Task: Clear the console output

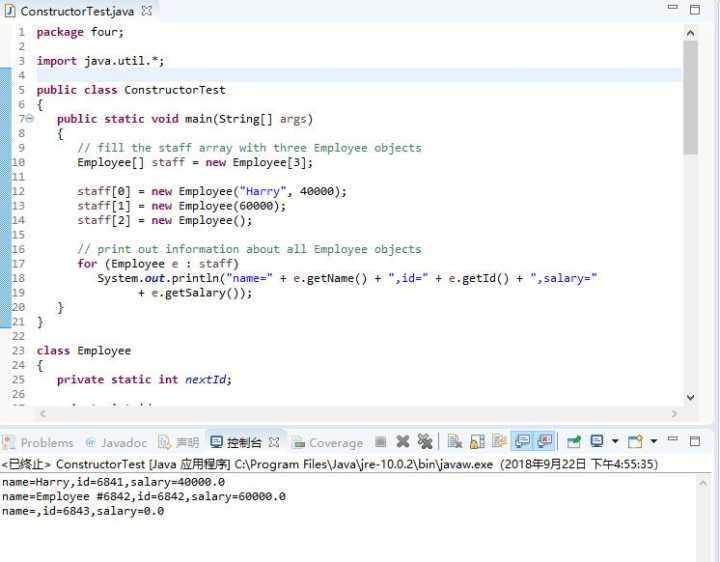Action: (454, 442)
